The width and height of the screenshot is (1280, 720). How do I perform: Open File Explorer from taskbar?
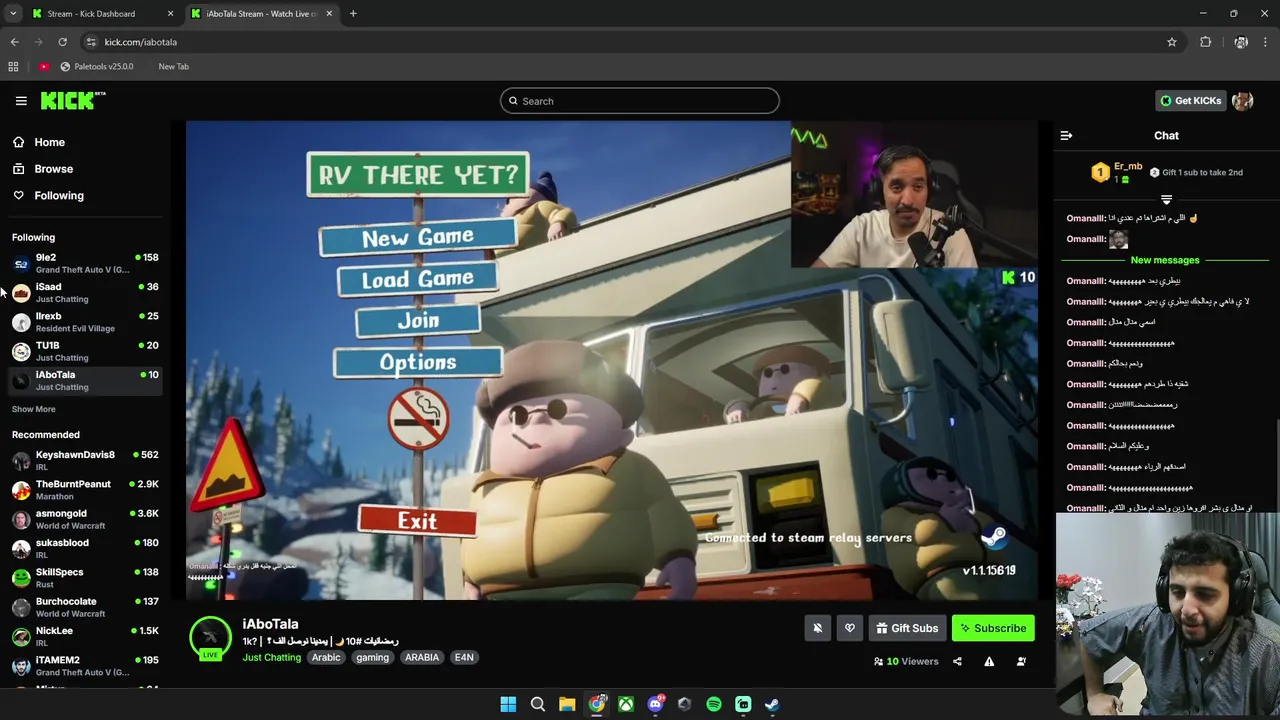coord(567,704)
